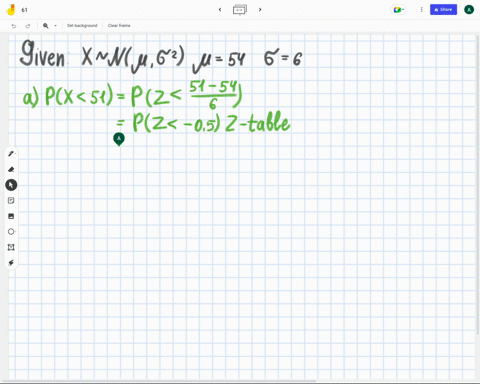Open the Jamboard home logo

(x=11, y=10)
